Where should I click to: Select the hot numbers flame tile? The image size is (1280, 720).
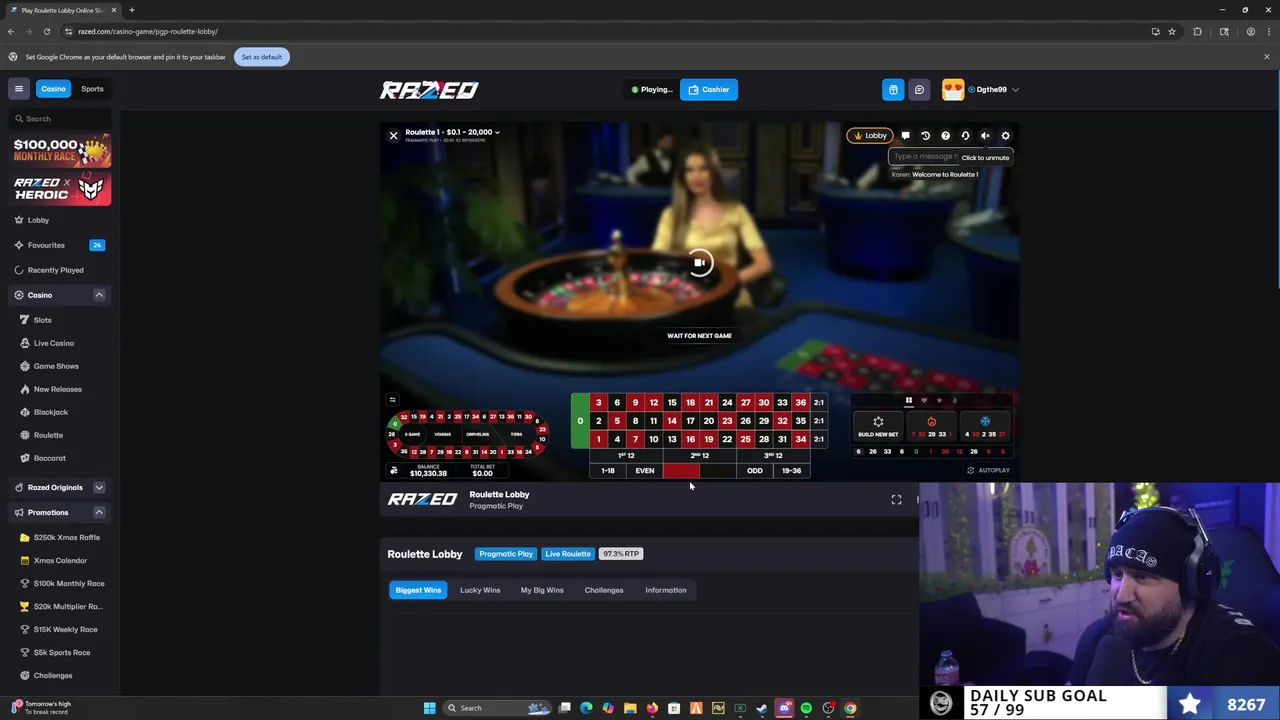pos(931,426)
